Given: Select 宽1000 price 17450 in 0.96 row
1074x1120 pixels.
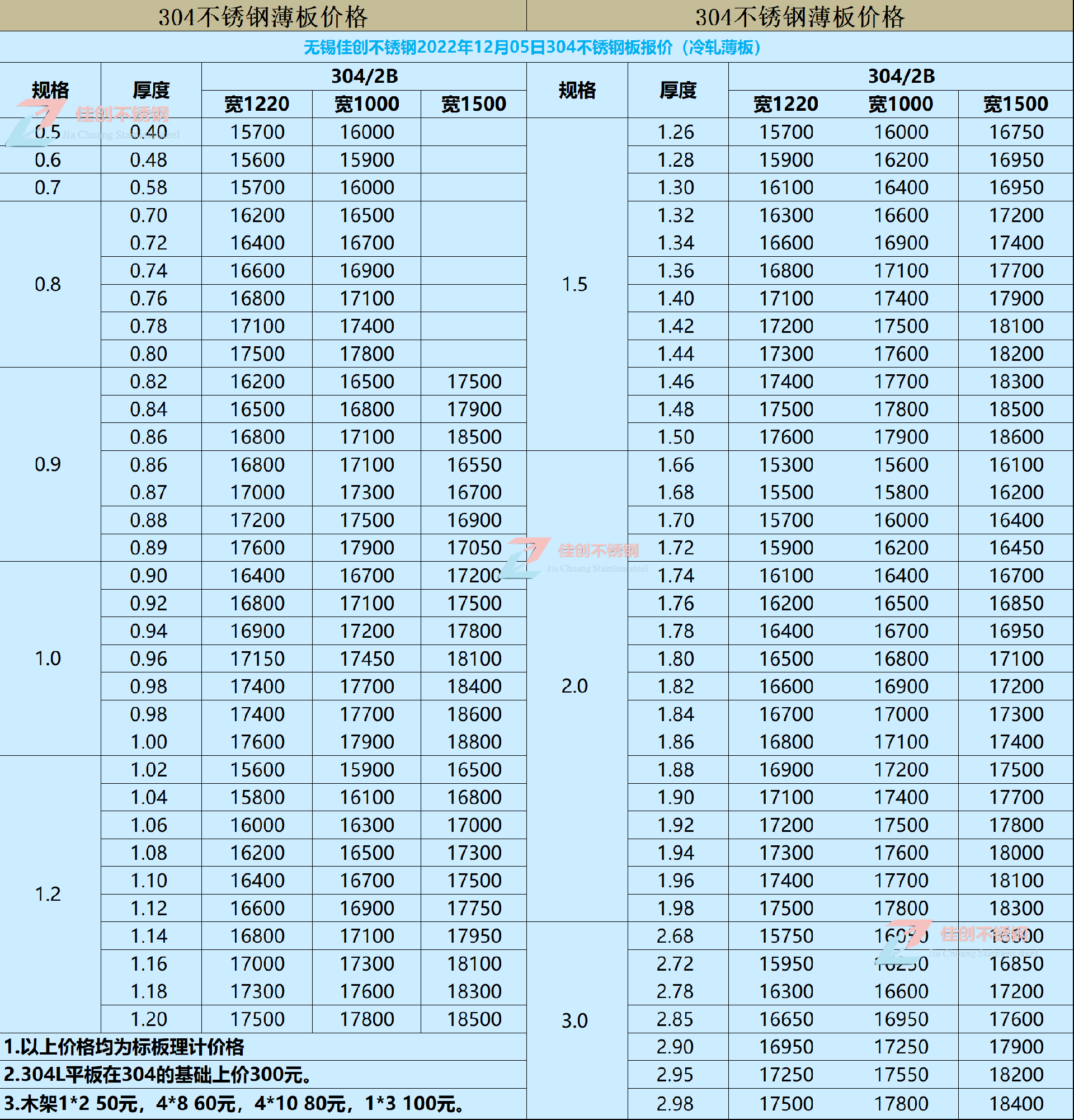Looking at the screenshot, I should click(x=368, y=659).
